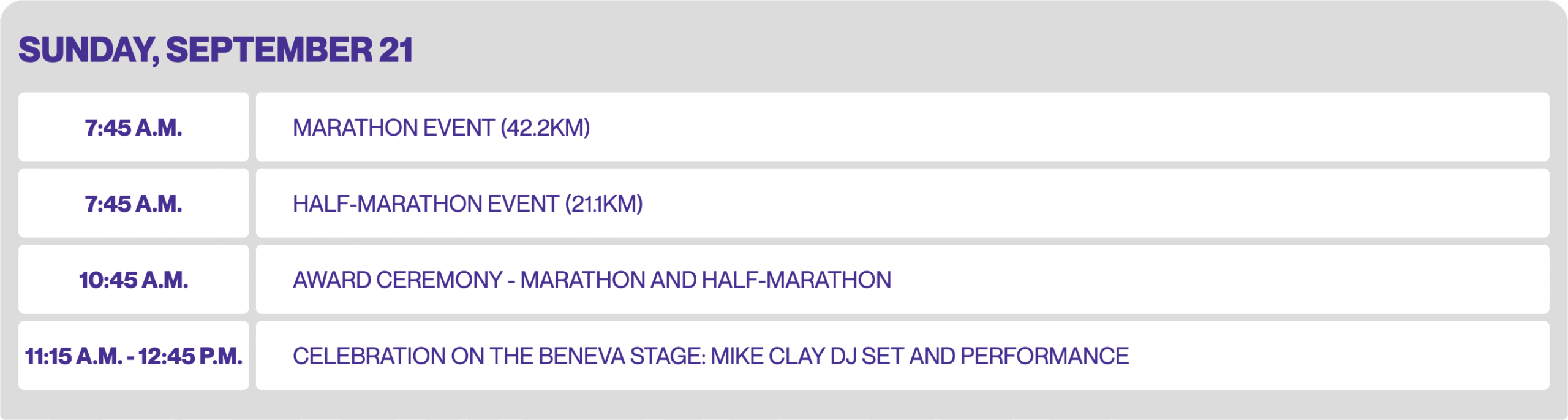Click the SEPTEMBER 21 date in the heading

pos(289,50)
